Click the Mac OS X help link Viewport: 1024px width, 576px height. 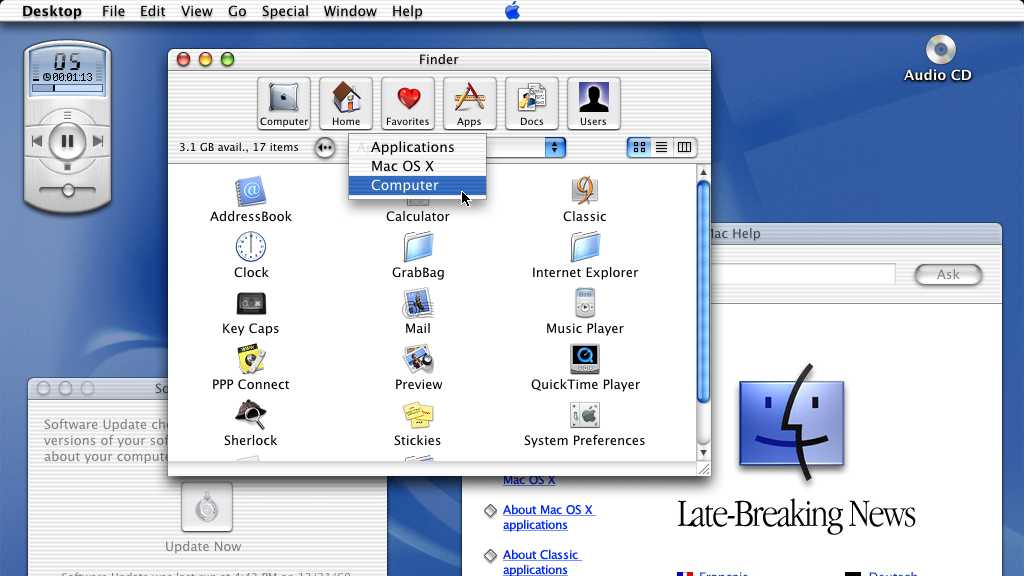tap(529, 480)
